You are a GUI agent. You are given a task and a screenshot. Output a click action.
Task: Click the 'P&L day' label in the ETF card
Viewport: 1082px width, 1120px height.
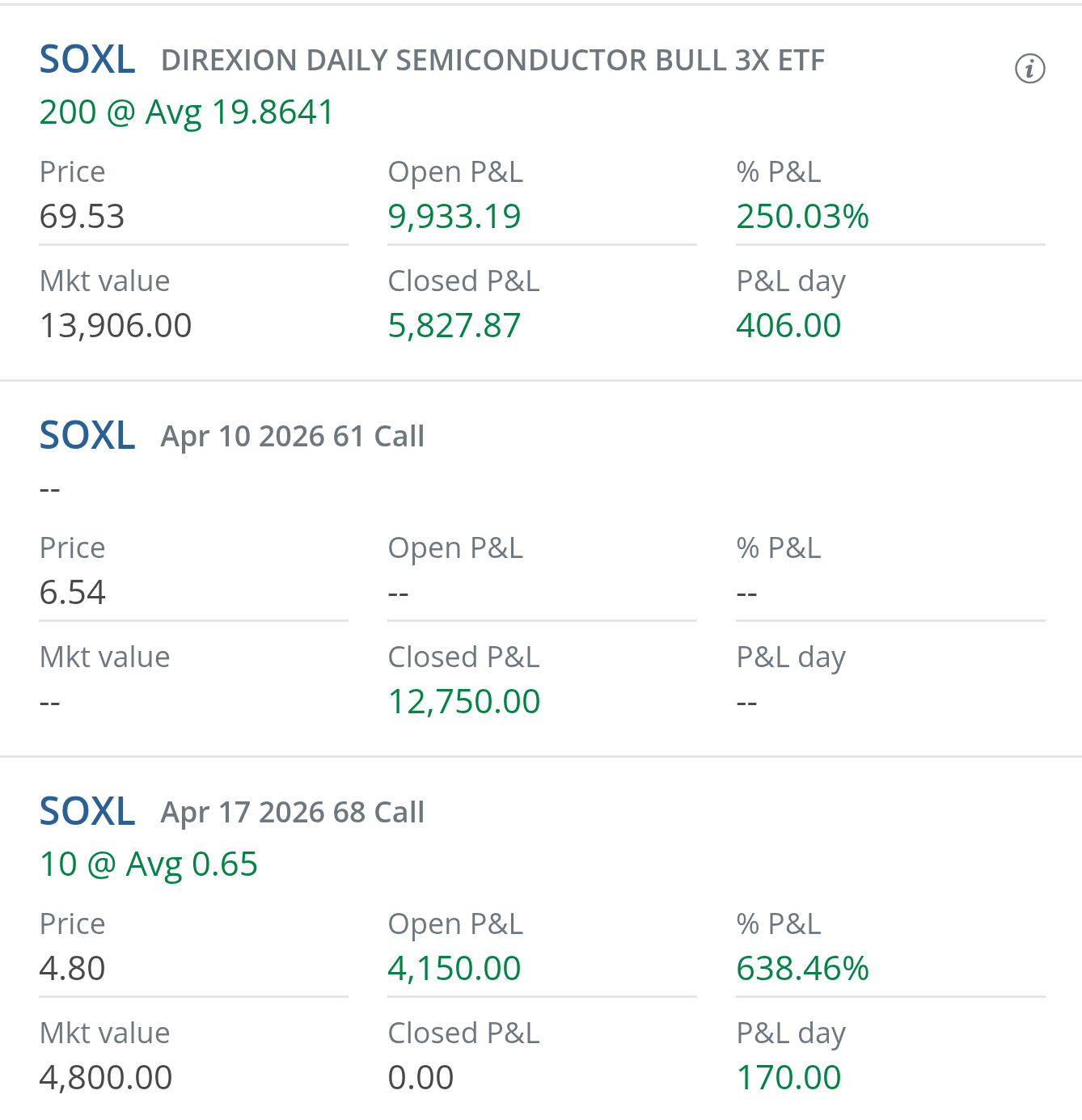point(792,282)
